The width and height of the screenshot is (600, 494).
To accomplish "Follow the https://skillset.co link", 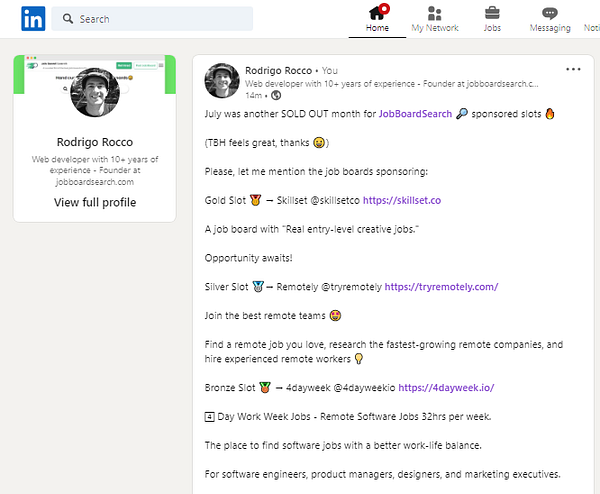I will click(402, 201).
